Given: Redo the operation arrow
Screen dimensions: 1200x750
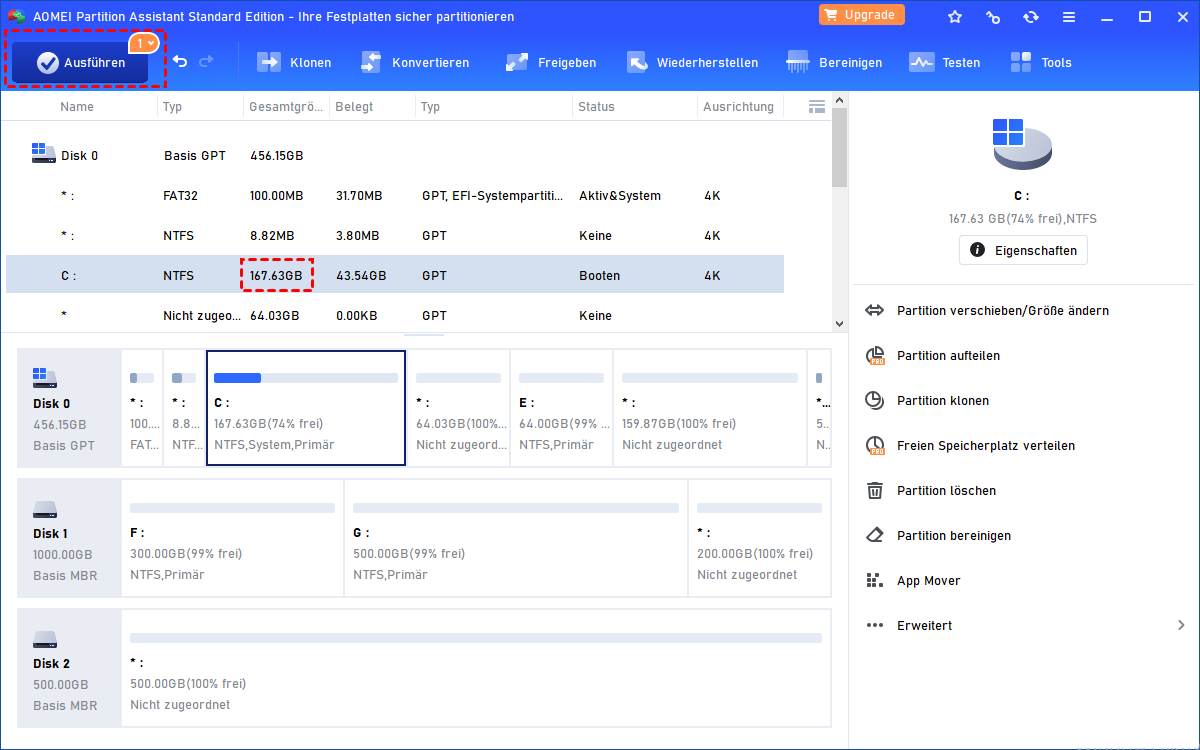Looking at the screenshot, I should [206, 62].
